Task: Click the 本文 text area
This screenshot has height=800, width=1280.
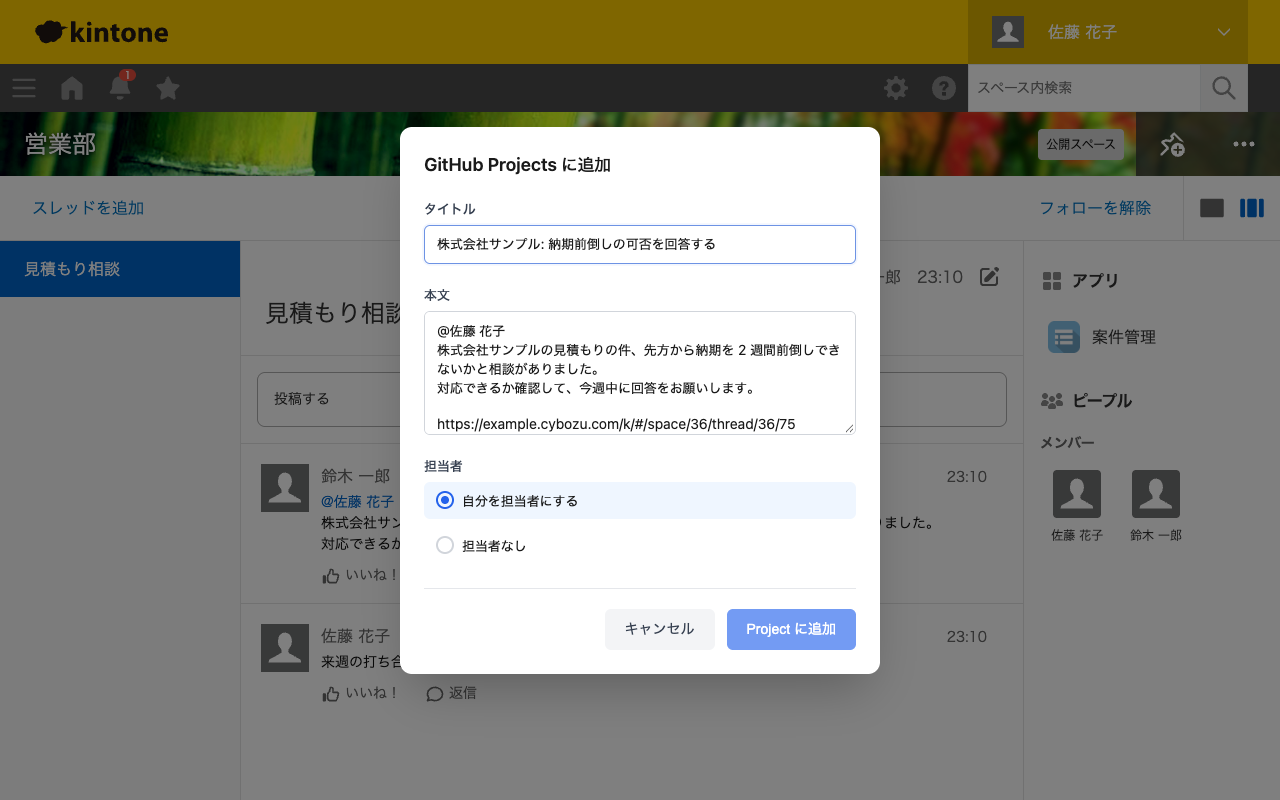Action: pyautogui.click(x=640, y=373)
